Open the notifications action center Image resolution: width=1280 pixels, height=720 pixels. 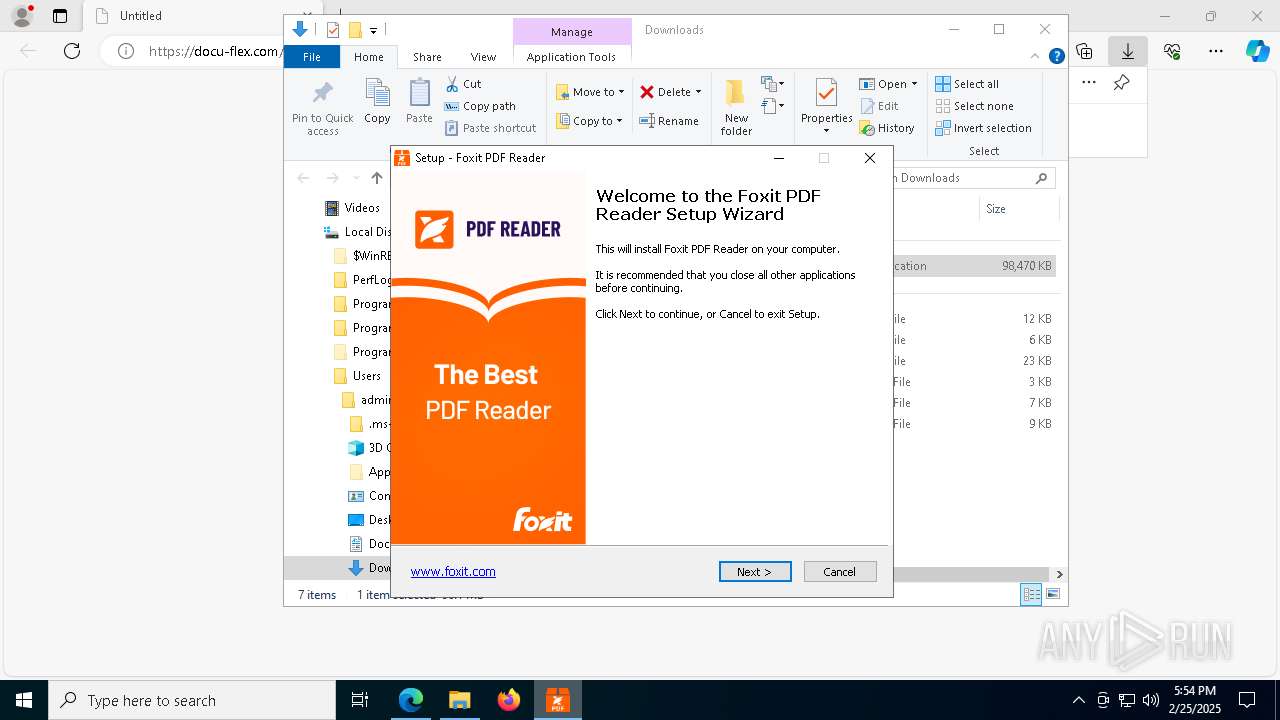tap(1247, 700)
